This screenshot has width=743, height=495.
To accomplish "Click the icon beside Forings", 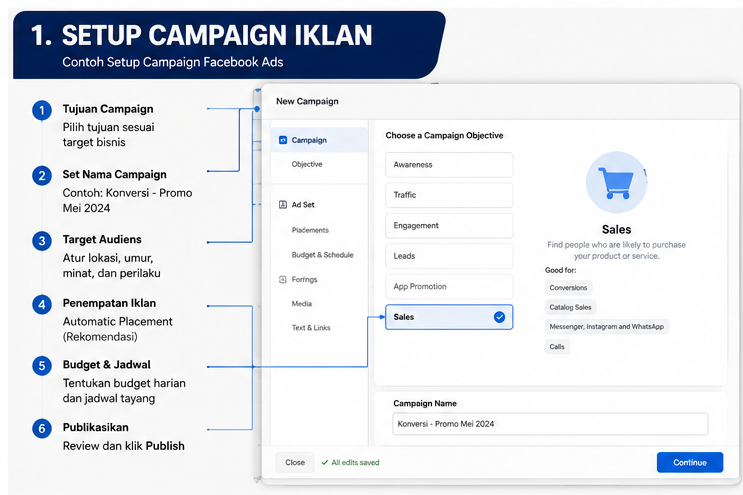I will coord(283,279).
